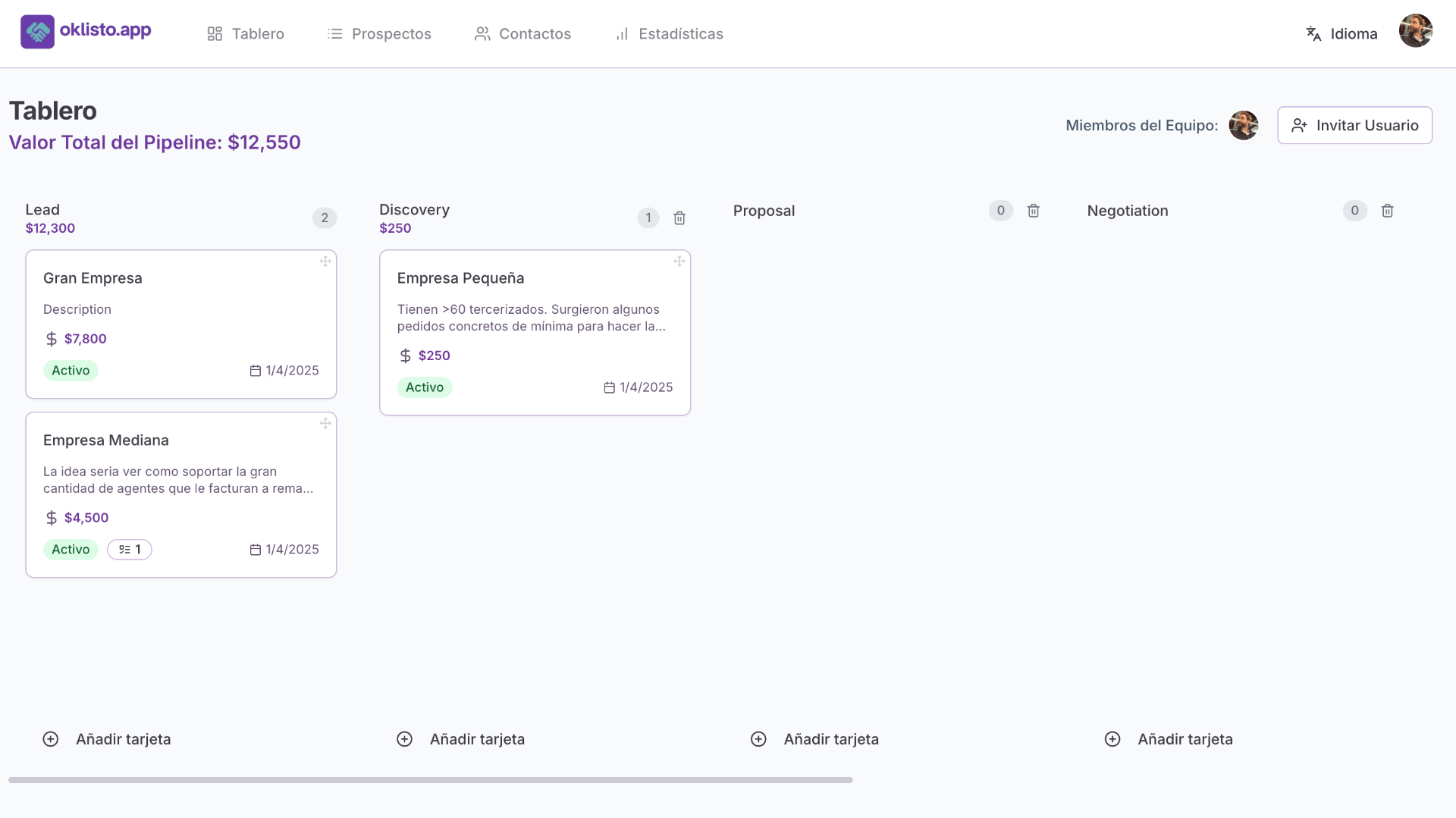Remove the Negotiation column with trash icon
The width and height of the screenshot is (1456, 818).
click(x=1388, y=211)
